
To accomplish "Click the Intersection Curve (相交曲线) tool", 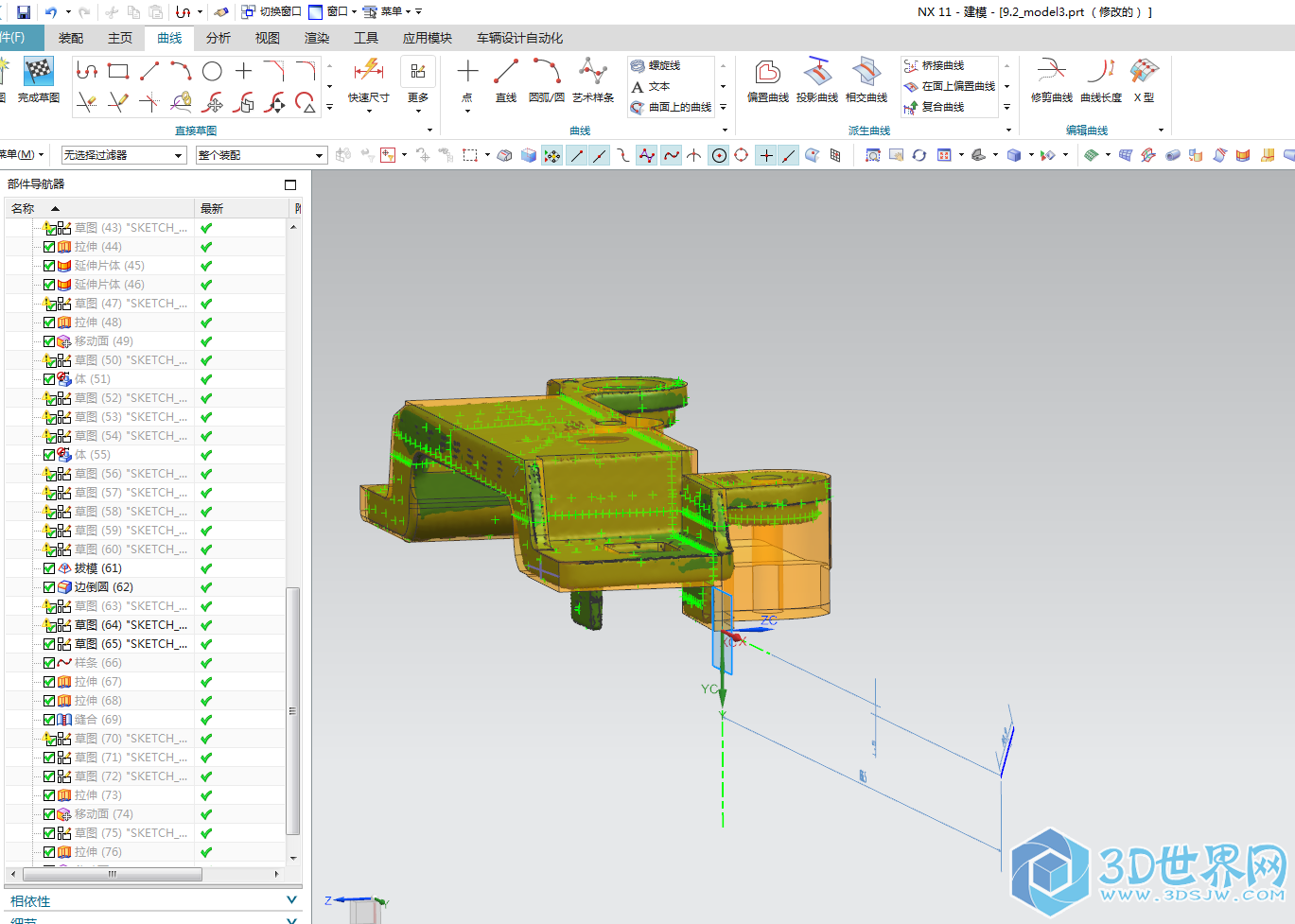I will [866, 80].
